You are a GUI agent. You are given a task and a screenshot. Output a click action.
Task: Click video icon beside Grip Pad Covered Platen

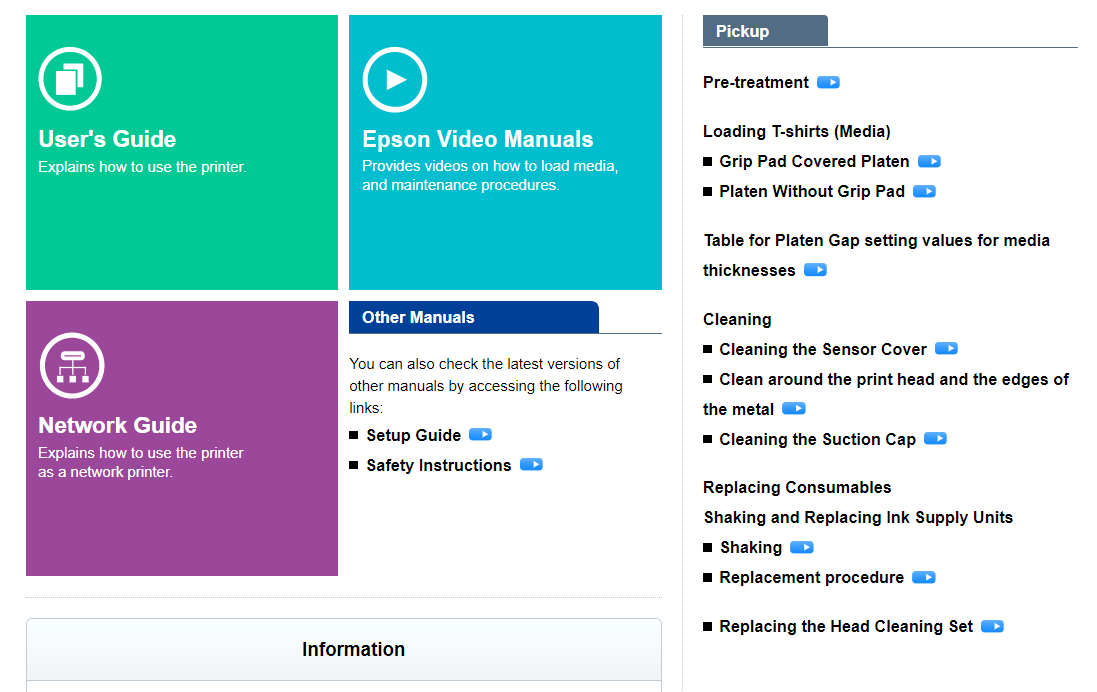(929, 161)
